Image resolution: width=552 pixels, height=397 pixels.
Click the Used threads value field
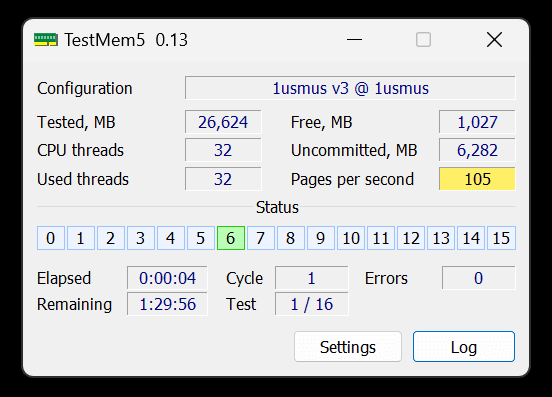(x=223, y=179)
